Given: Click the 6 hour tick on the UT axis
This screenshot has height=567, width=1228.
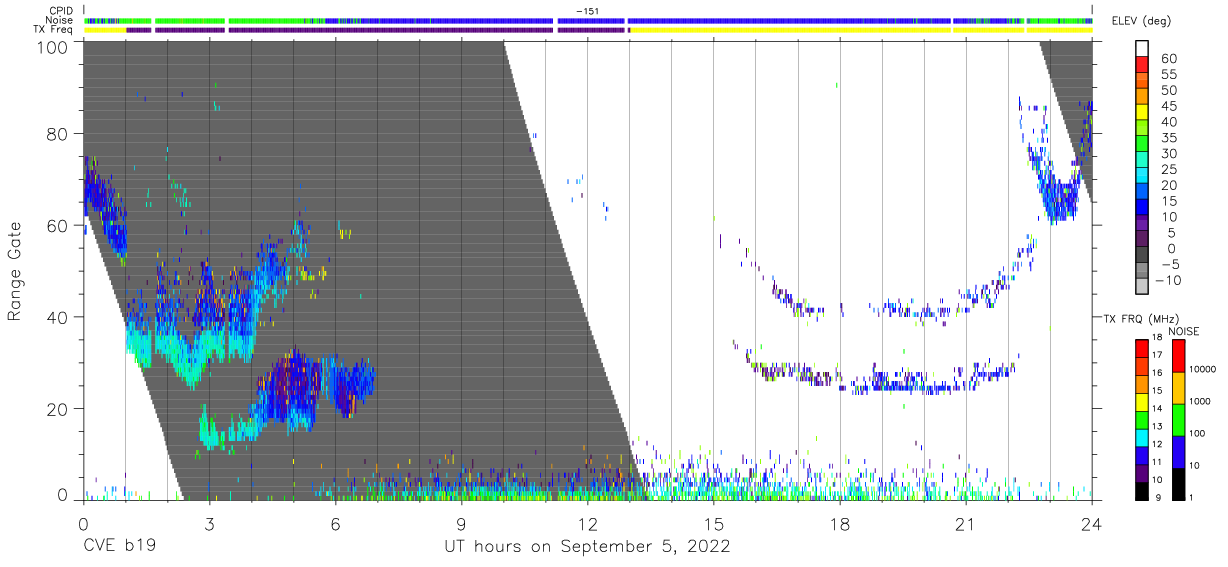Looking at the screenshot, I should pyautogui.click(x=335, y=523).
